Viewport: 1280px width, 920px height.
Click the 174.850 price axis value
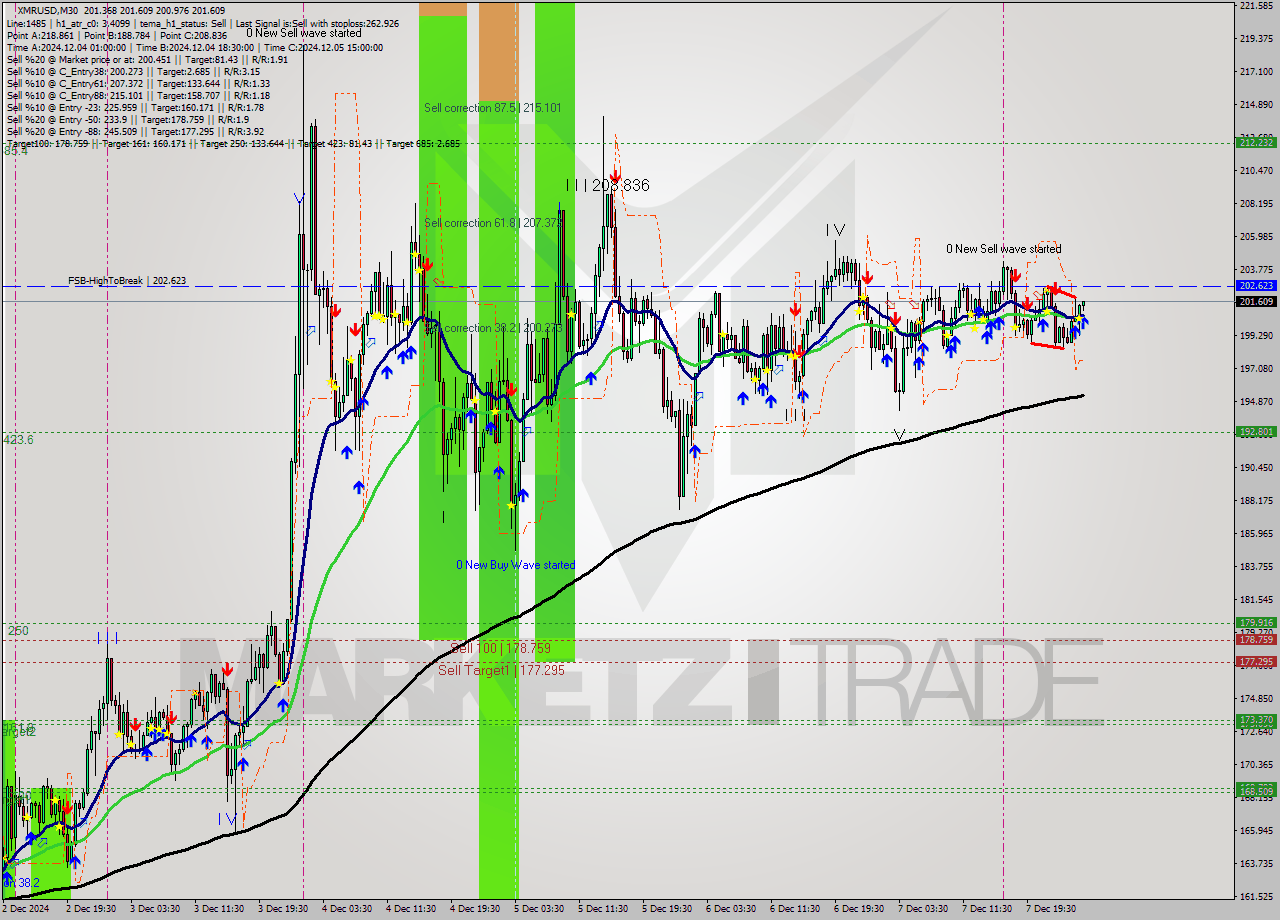1255,699
